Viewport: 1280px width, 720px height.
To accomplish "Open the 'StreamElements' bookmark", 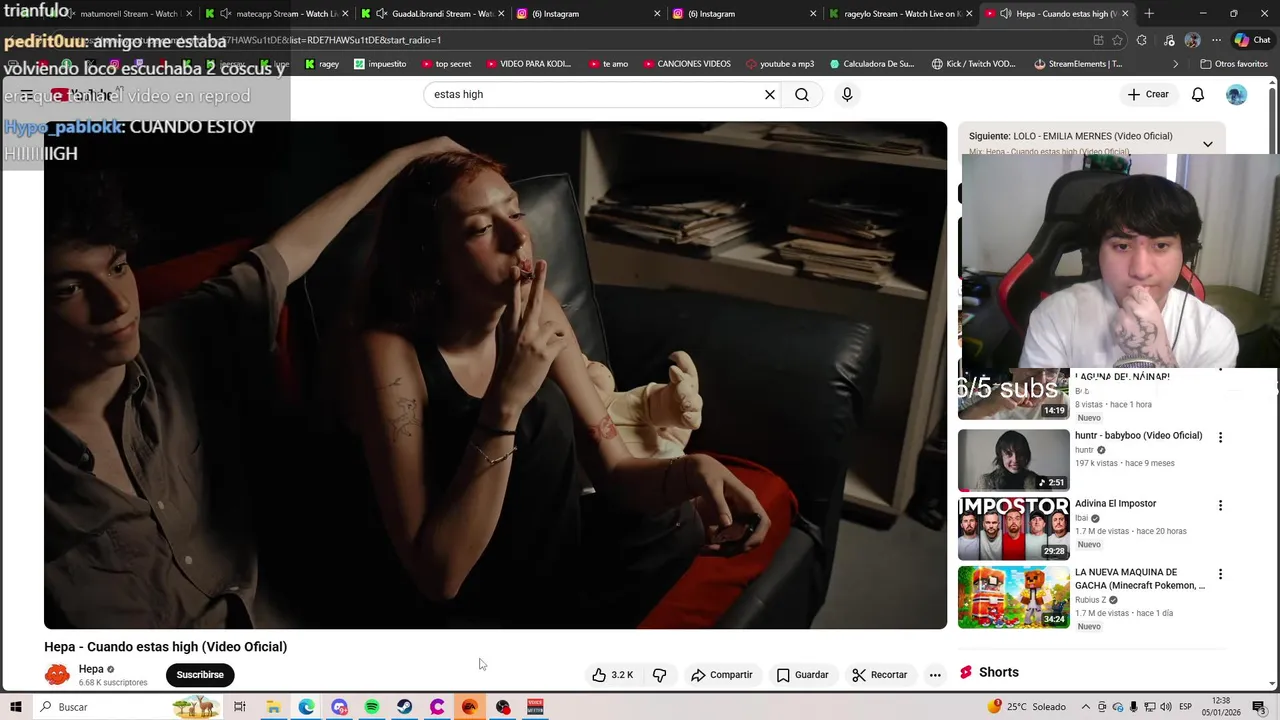I will point(1078,64).
